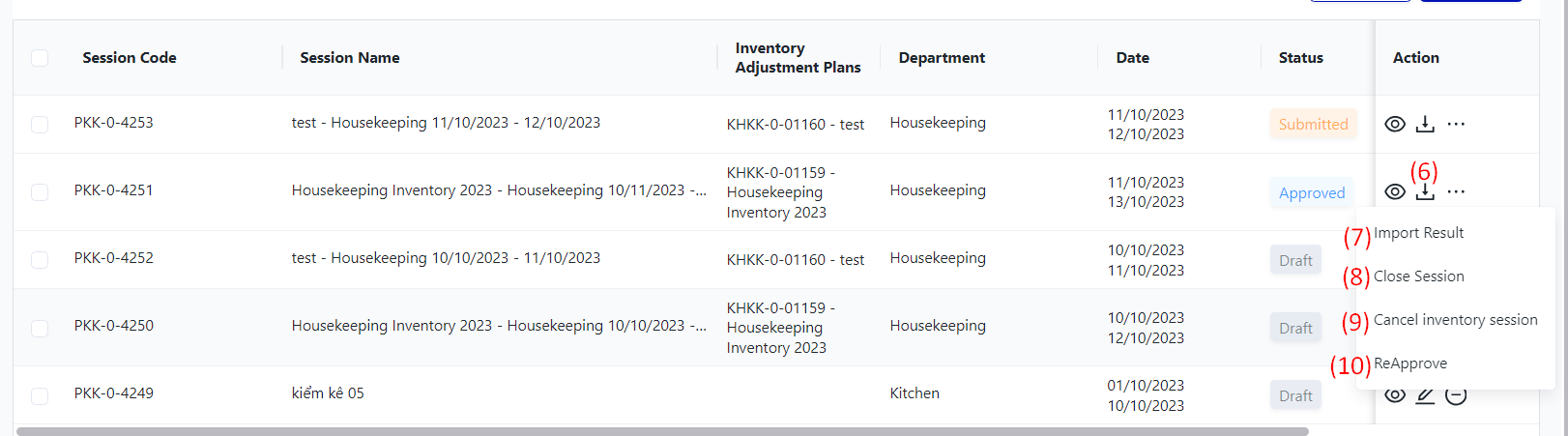This screenshot has width=1568, height=436.
Task: Click the Submitted status badge
Action: click(x=1313, y=124)
